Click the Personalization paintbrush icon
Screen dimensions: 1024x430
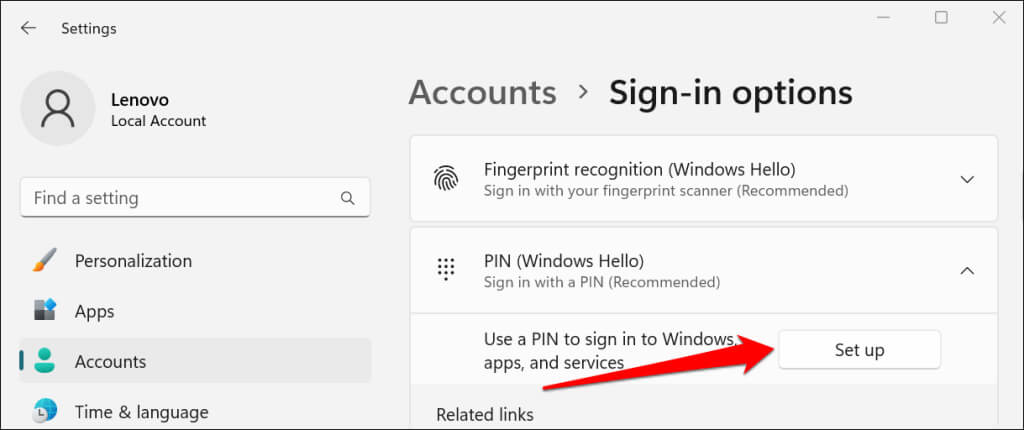(45, 261)
